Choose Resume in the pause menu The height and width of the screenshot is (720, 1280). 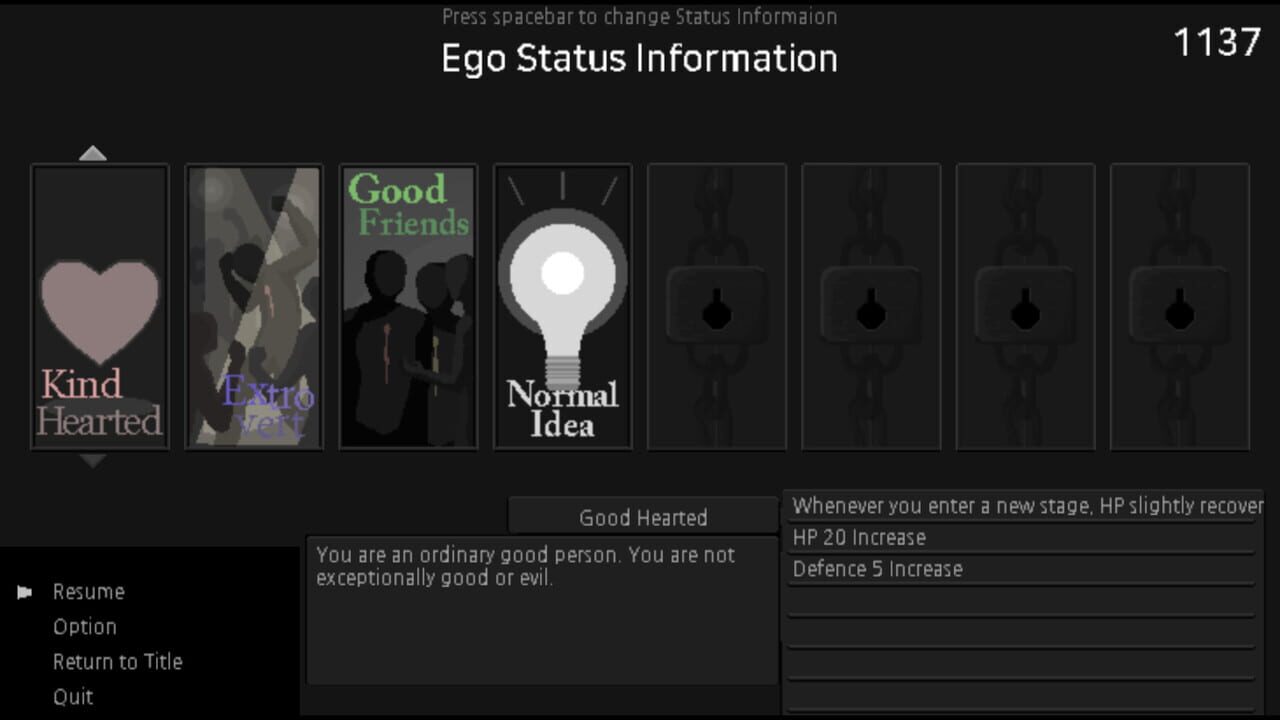89,592
